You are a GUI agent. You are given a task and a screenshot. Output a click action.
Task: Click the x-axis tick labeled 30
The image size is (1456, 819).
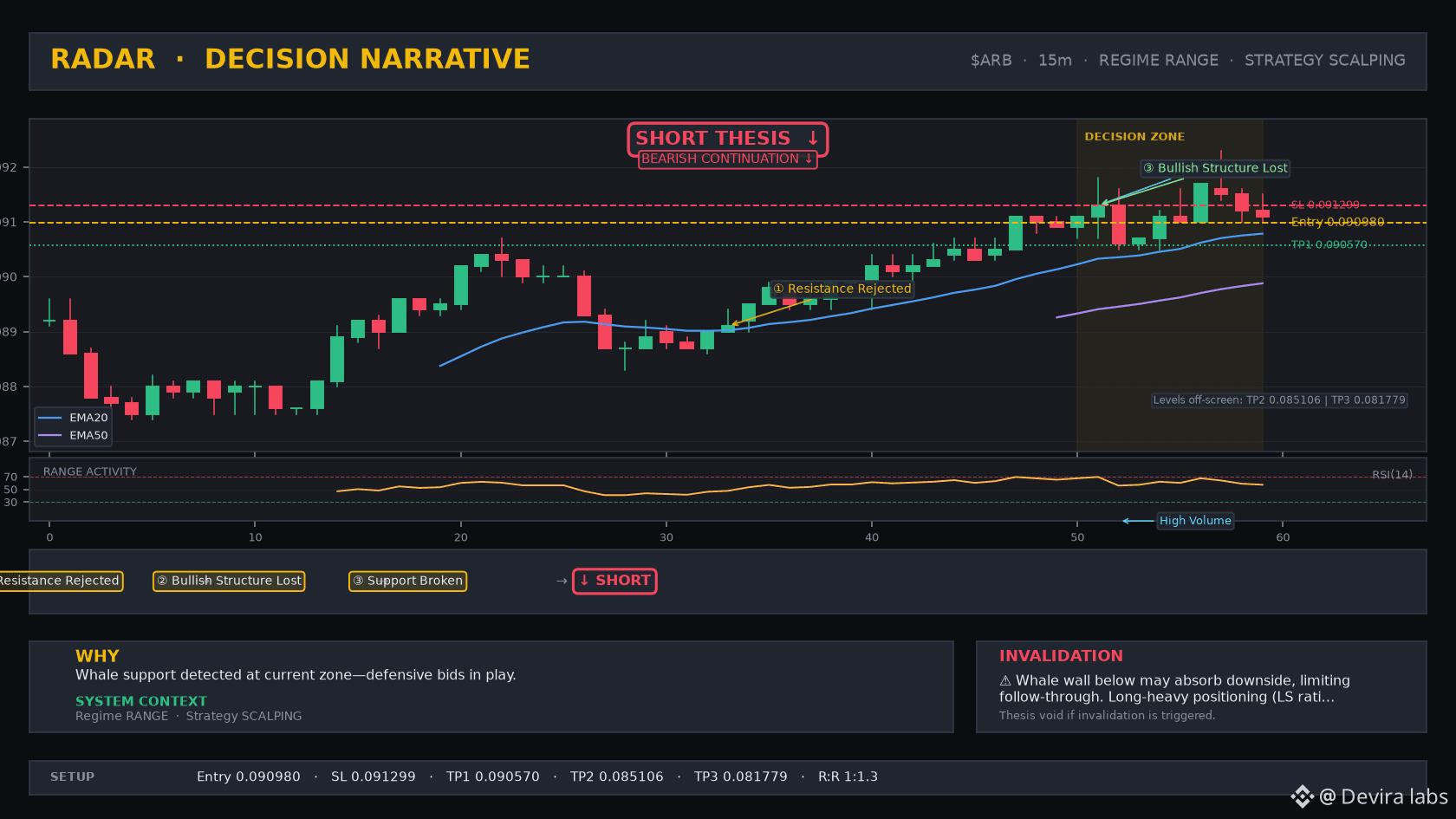666,537
